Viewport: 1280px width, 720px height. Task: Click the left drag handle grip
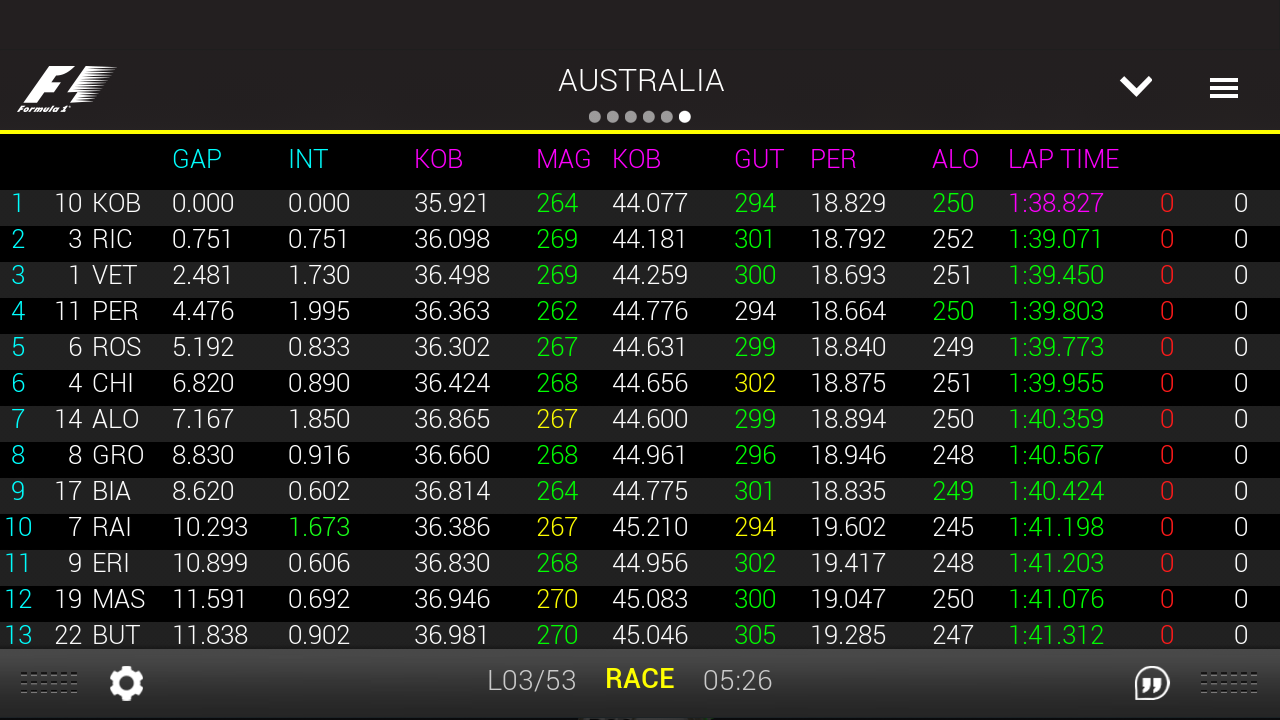(x=48, y=682)
